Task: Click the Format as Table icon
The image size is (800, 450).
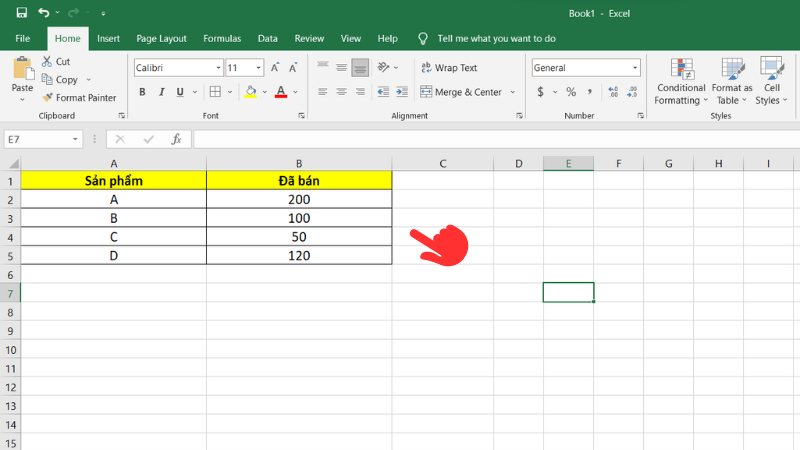Action: pyautogui.click(x=732, y=80)
